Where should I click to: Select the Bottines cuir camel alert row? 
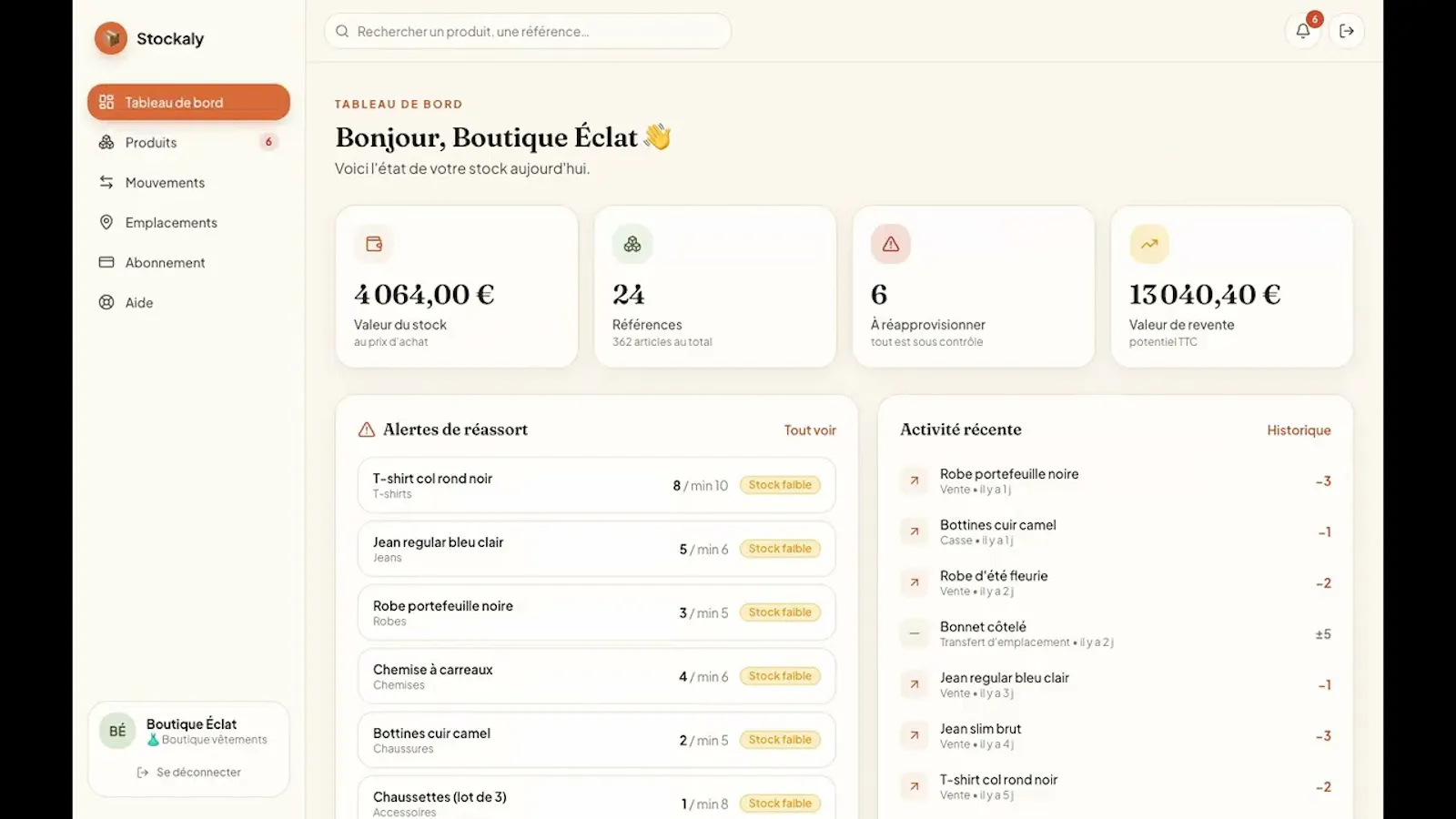[597, 740]
